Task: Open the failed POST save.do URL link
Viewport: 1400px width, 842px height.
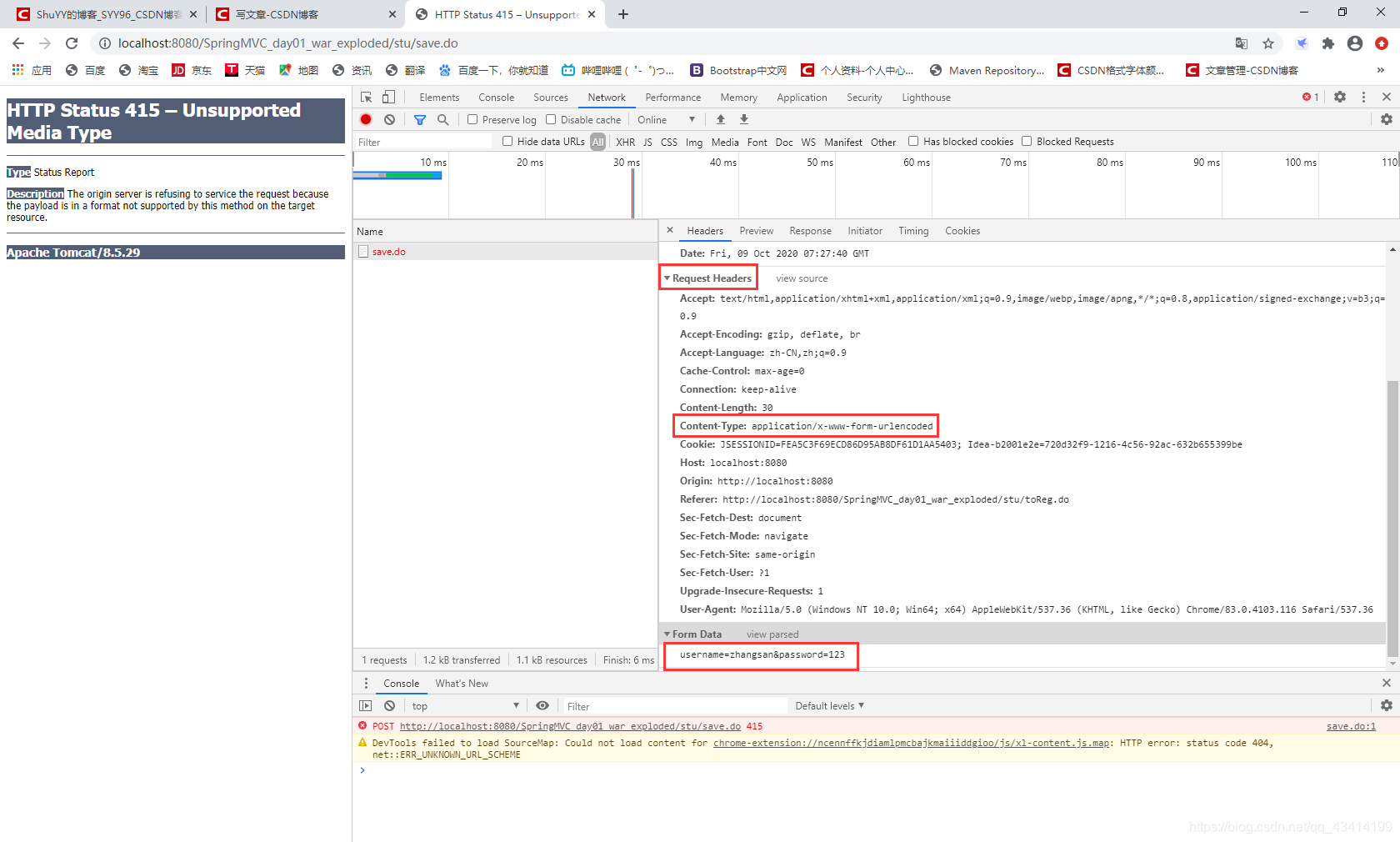Action: 570,726
